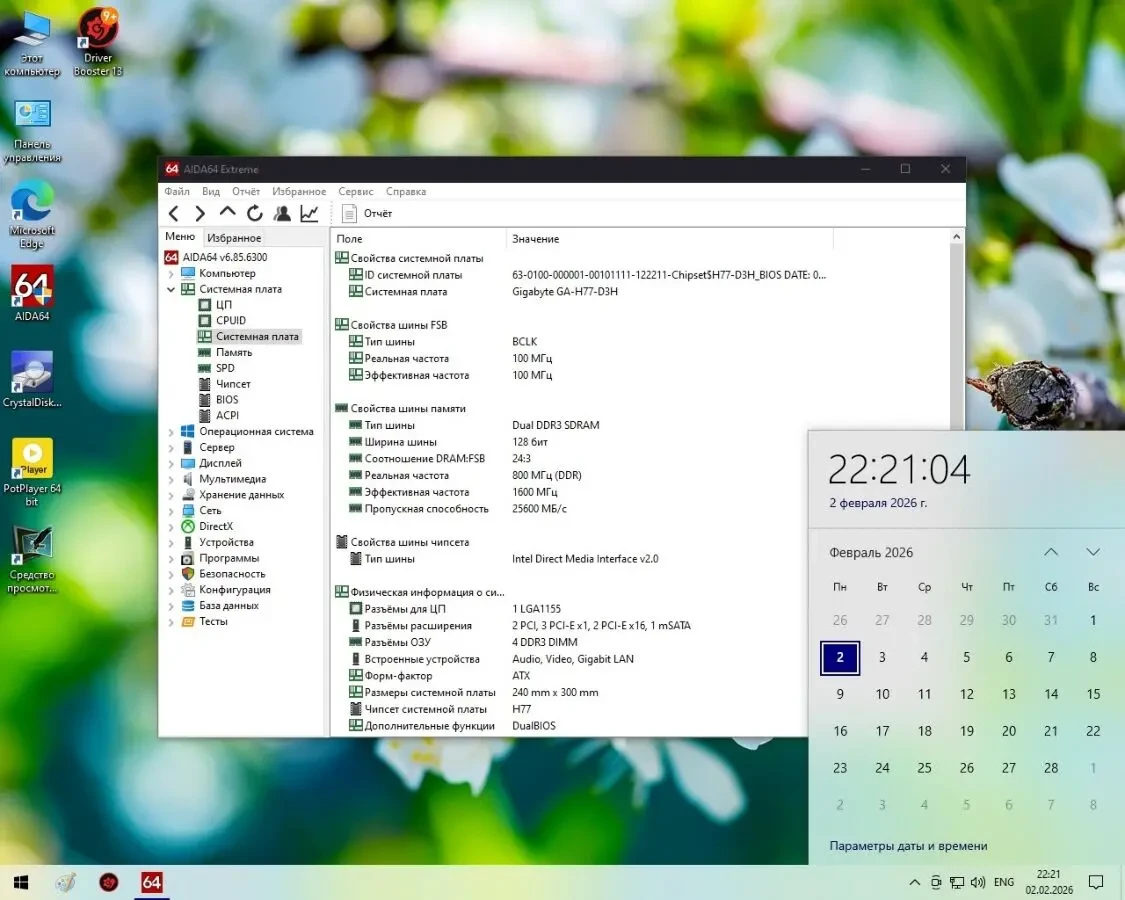Select the ACPI tree item
Viewport: 1125px width, 900px height.
[226, 415]
